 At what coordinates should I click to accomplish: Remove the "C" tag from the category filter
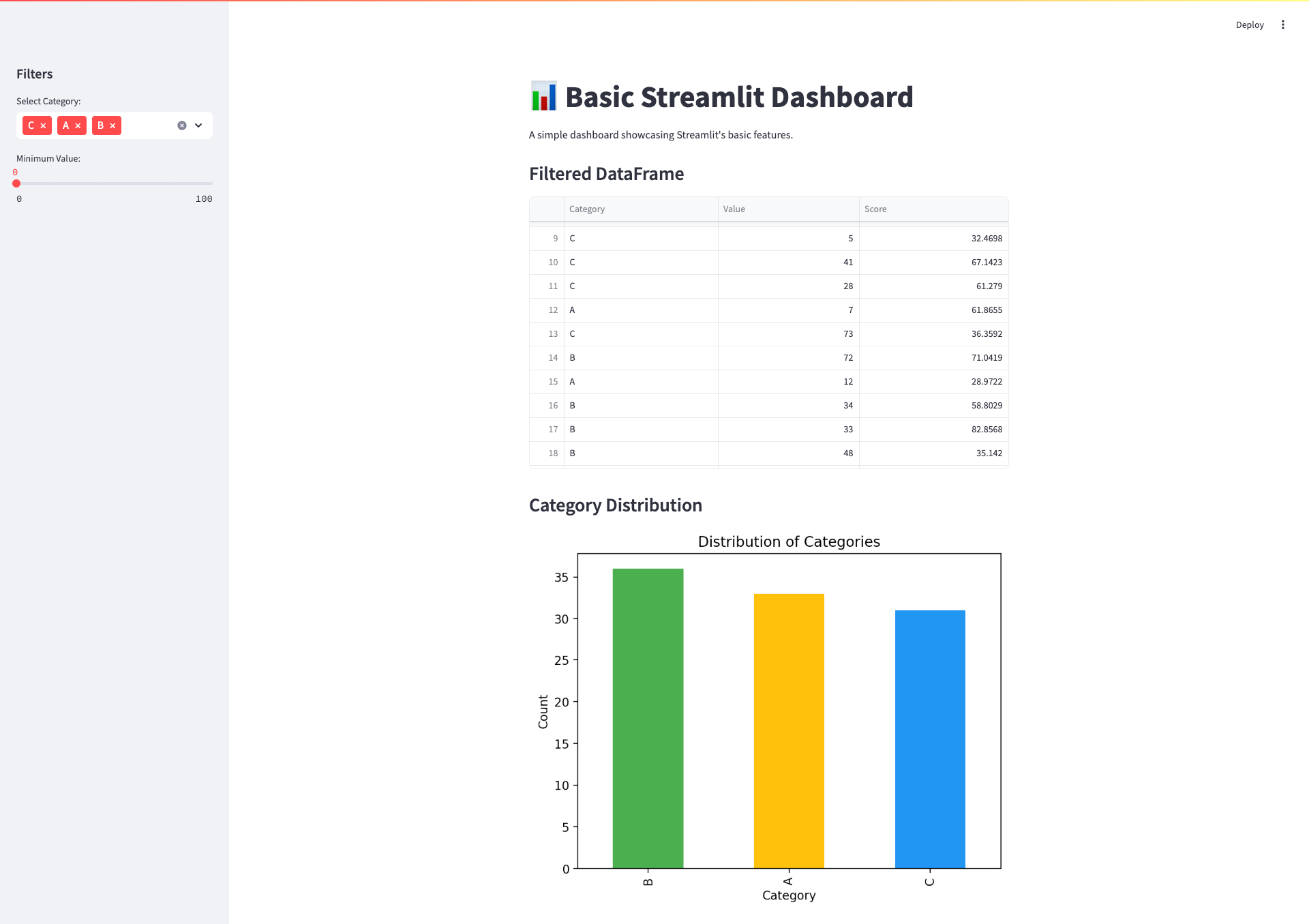click(44, 125)
